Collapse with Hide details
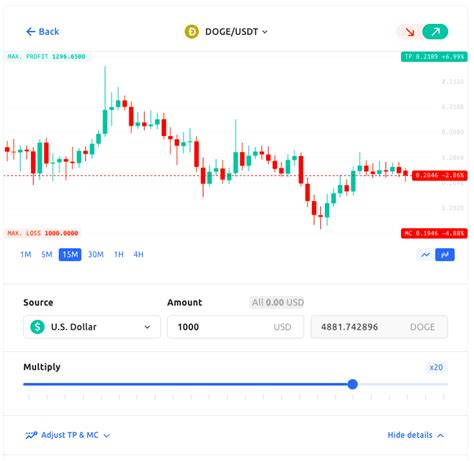Screen dimensions: 474x461 [x=415, y=435]
